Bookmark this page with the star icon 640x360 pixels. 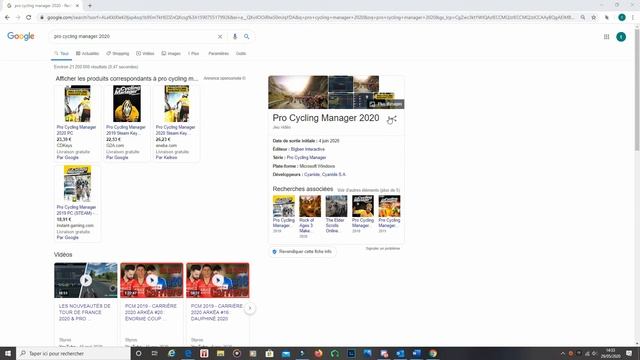[594, 17]
